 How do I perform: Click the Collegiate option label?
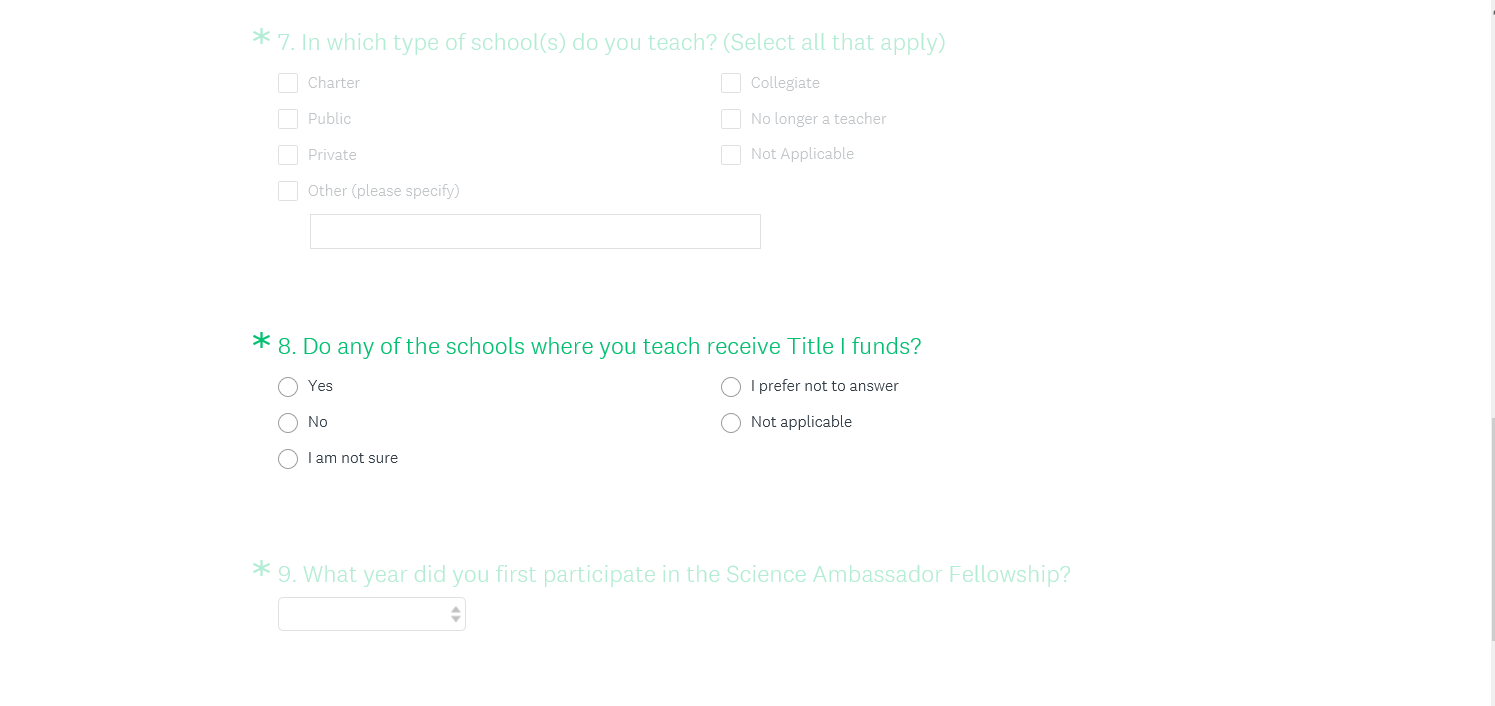pyautogui.click(x=785, y=83)
